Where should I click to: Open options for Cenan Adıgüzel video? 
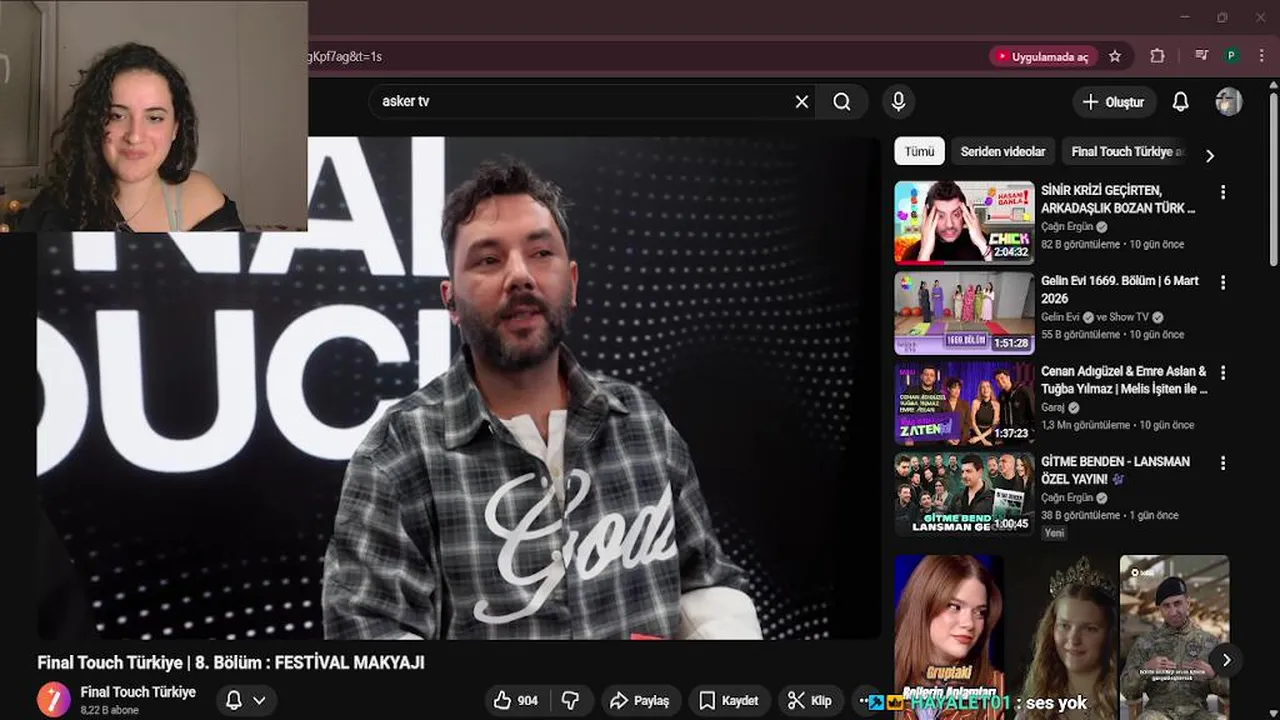pyautogui.click(x=1222, y=373)
